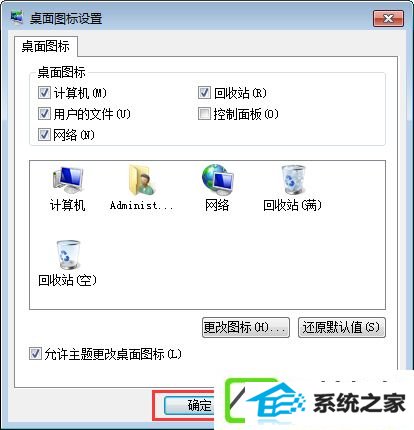Viewport: 414px width, 430px height.
Task: Close the 桌面图标设置 dialog window
Action: click(x=388, y=18)
